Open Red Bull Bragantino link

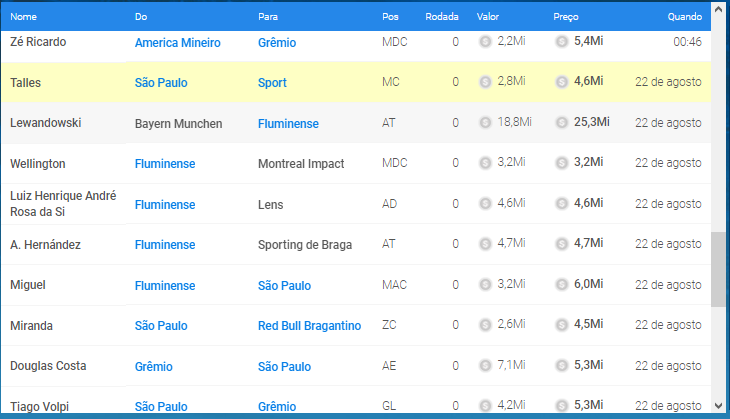click(x=310, y=326)
